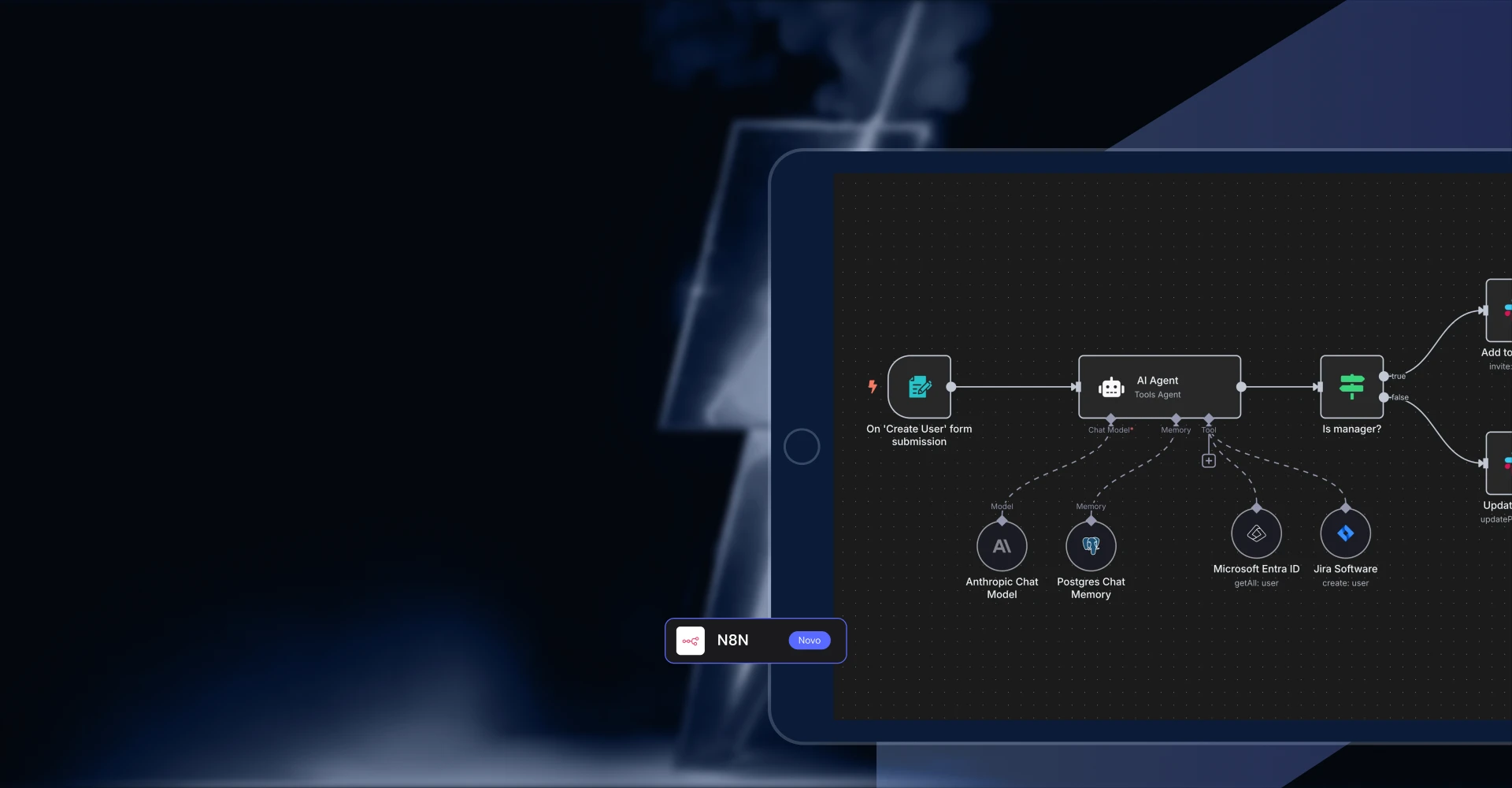Click the 'true' output connector
The height and width of the screenshot is (788, 1512).
click(x=1384, y=377)
